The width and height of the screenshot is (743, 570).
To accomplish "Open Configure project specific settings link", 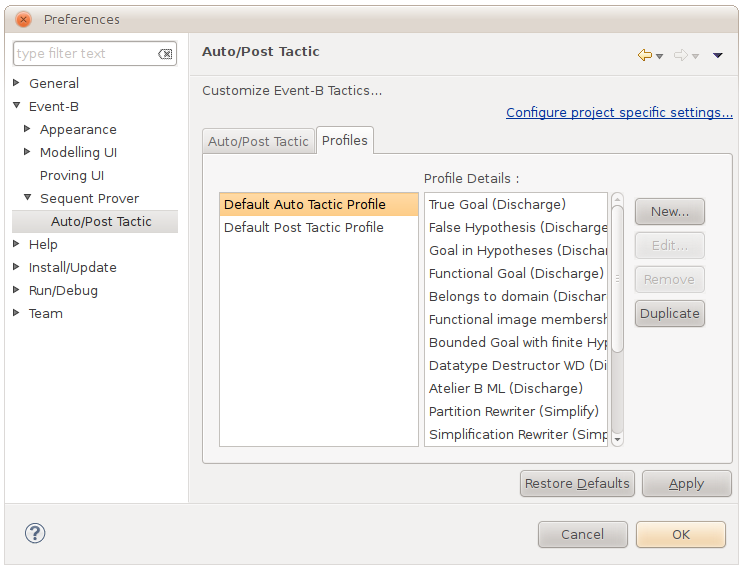I will tap(619, 112).
